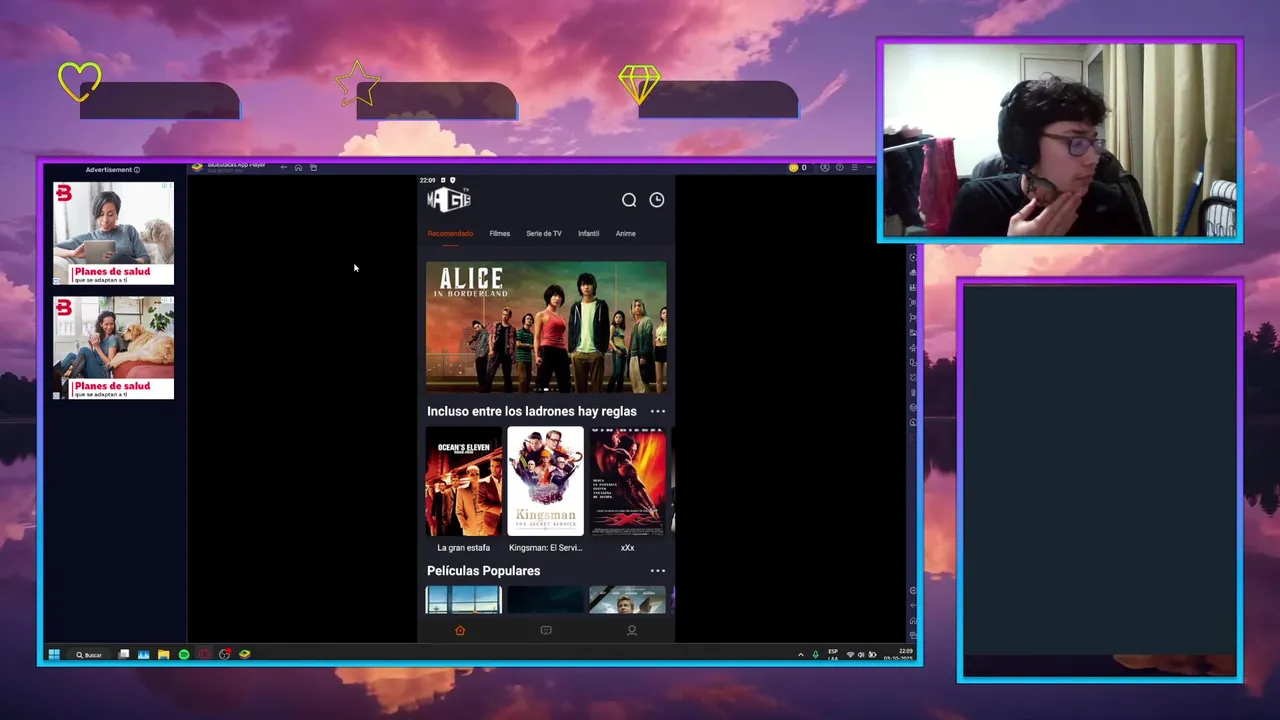Click home icon in BlueStacks title bar

[298, 167]
